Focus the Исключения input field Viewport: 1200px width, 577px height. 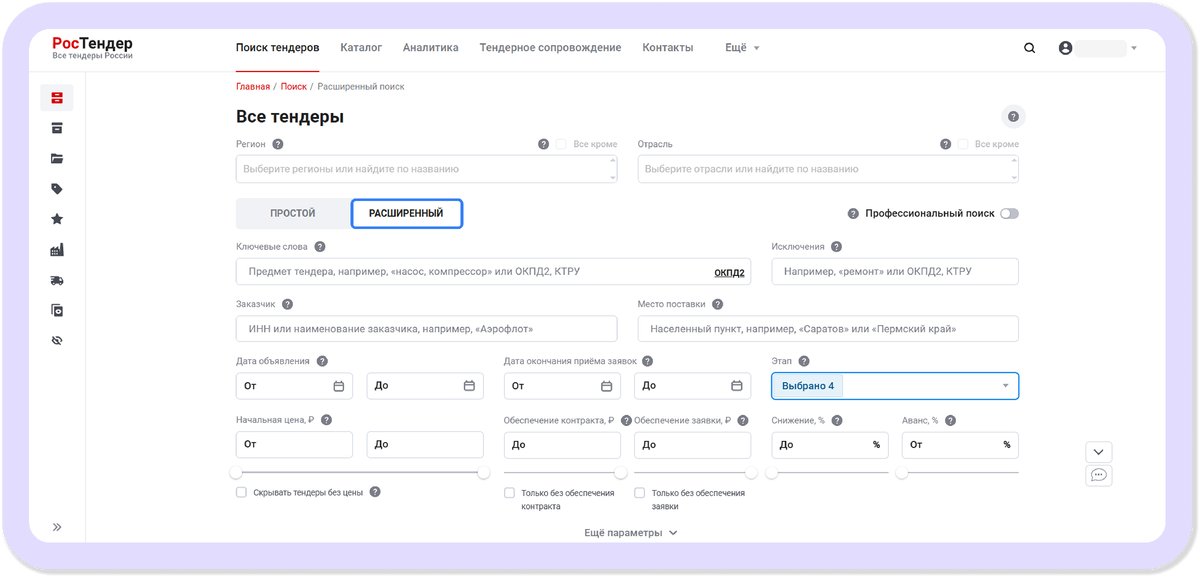coord(895,272)
